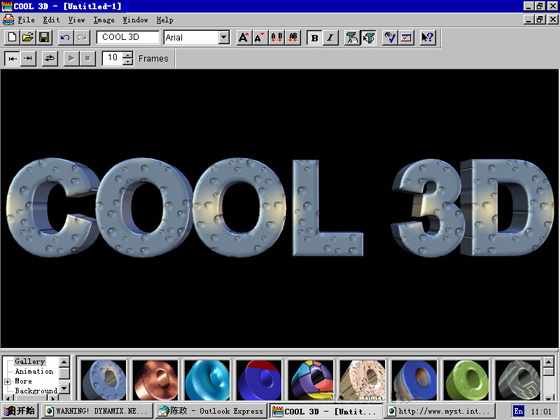The width and height of the screenshot is (560, 420).
Task: Toggle the loop playback icon
Action: [50, 58]
